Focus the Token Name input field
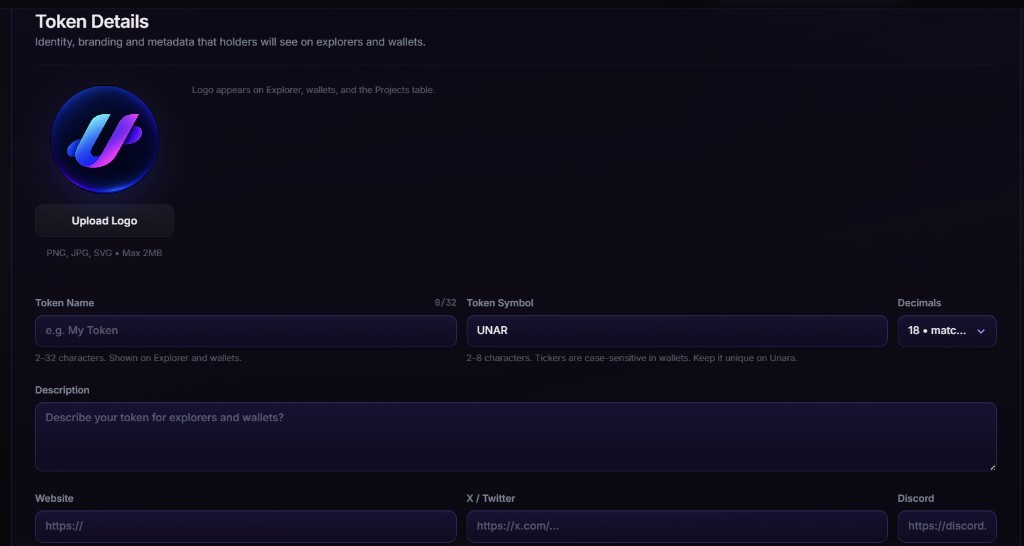Image resolution: width=1024 pixels, height=546 pixels. (246, 331)
